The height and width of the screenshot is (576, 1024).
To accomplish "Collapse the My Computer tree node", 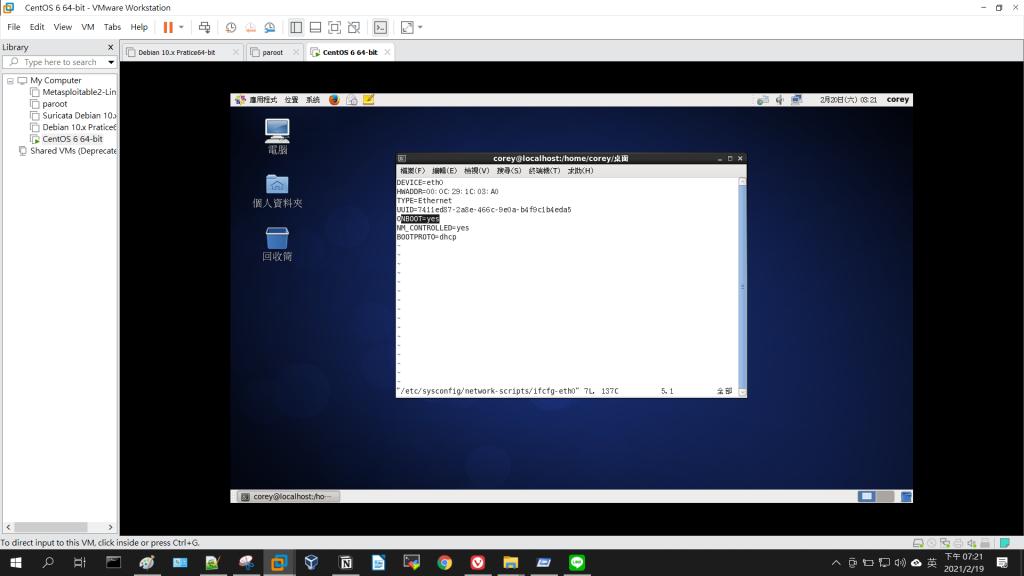I will point(10,81).
